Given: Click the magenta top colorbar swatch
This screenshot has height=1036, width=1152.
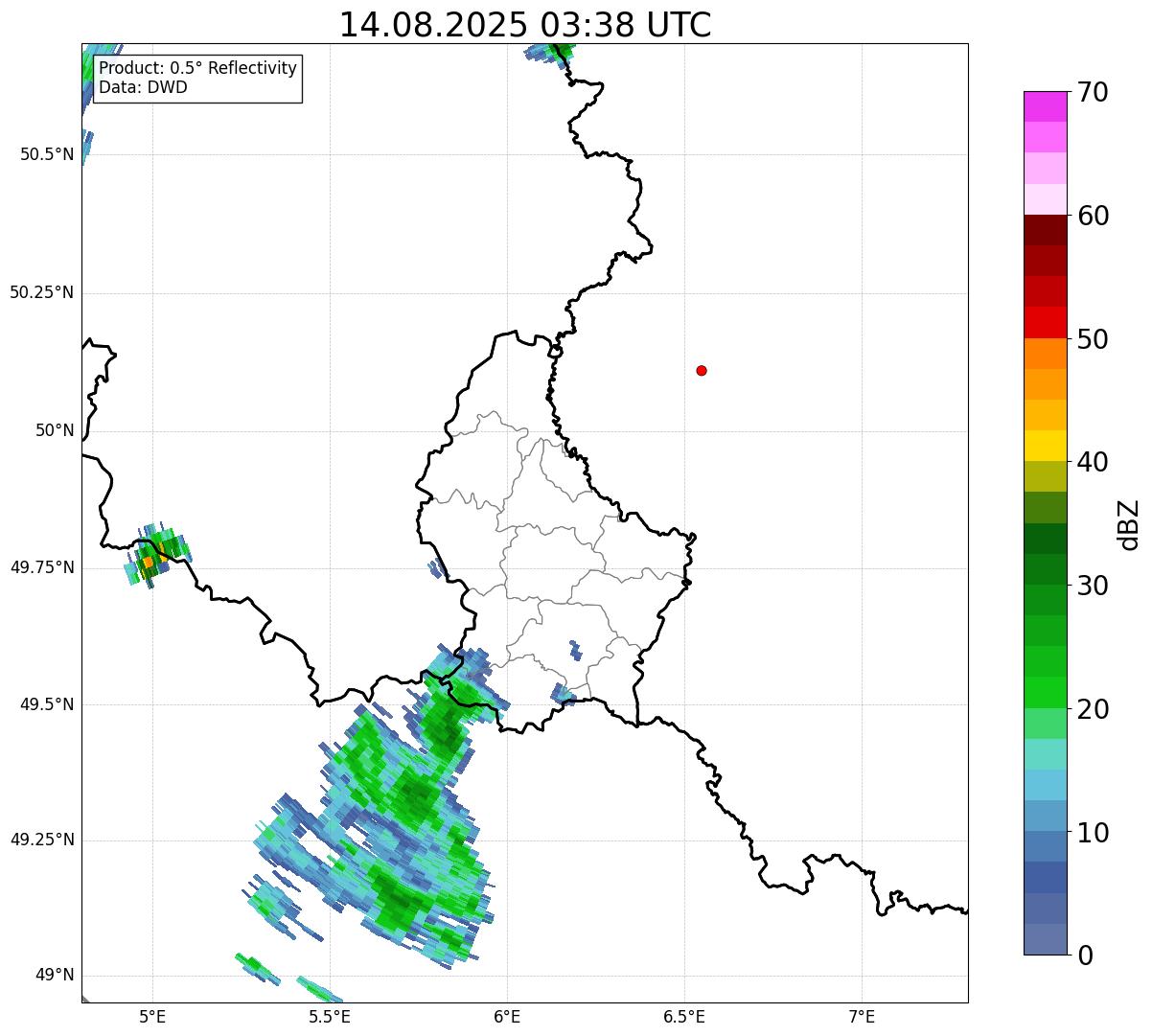Looking at the screenshot, I should pyautogui.click(x=1045, y=106).
